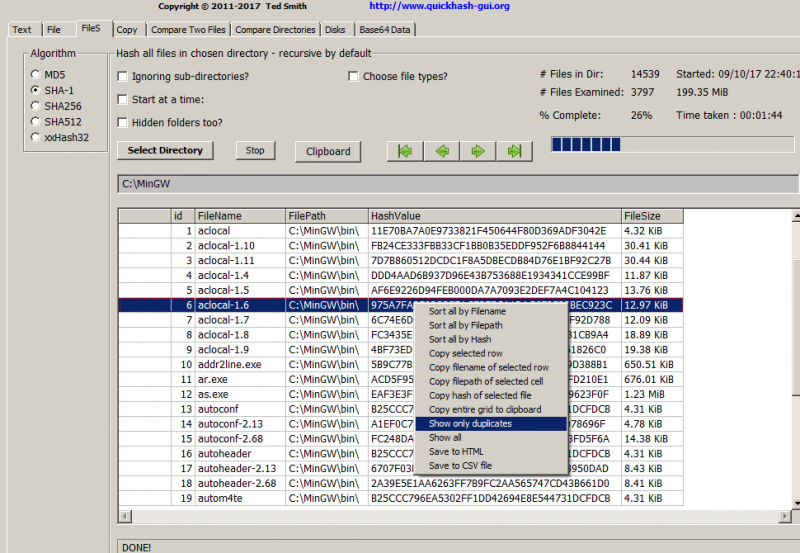Check the Start at a time box
Screen dimensions: 800x553
point(123,100)
